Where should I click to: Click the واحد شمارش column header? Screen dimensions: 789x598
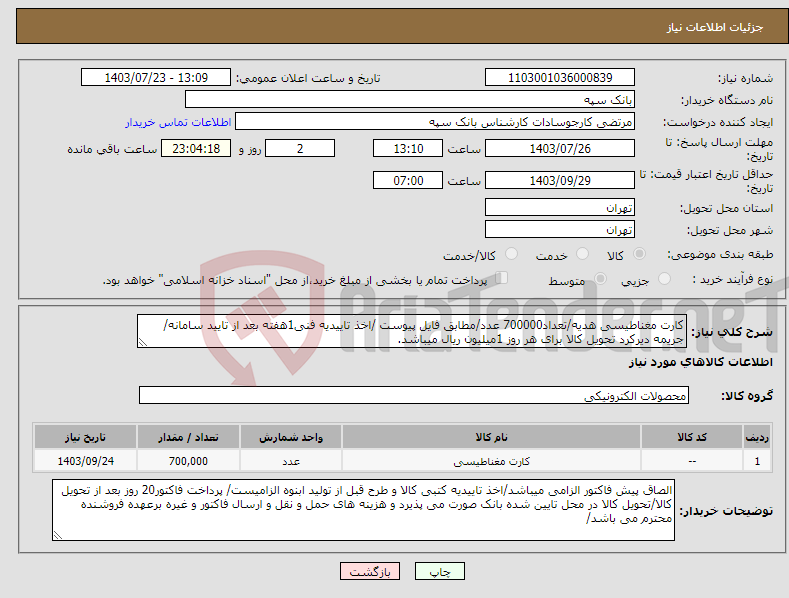pos(291,436)
